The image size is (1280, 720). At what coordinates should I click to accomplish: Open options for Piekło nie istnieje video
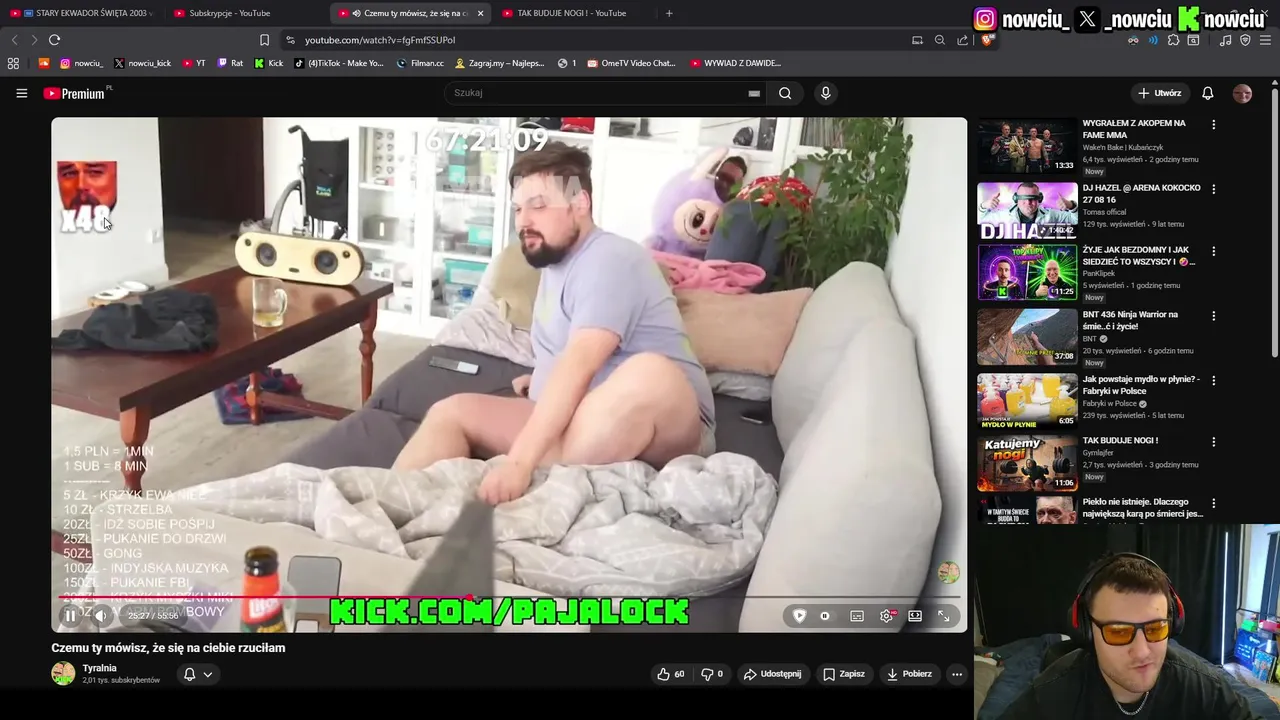(1213, 504)
